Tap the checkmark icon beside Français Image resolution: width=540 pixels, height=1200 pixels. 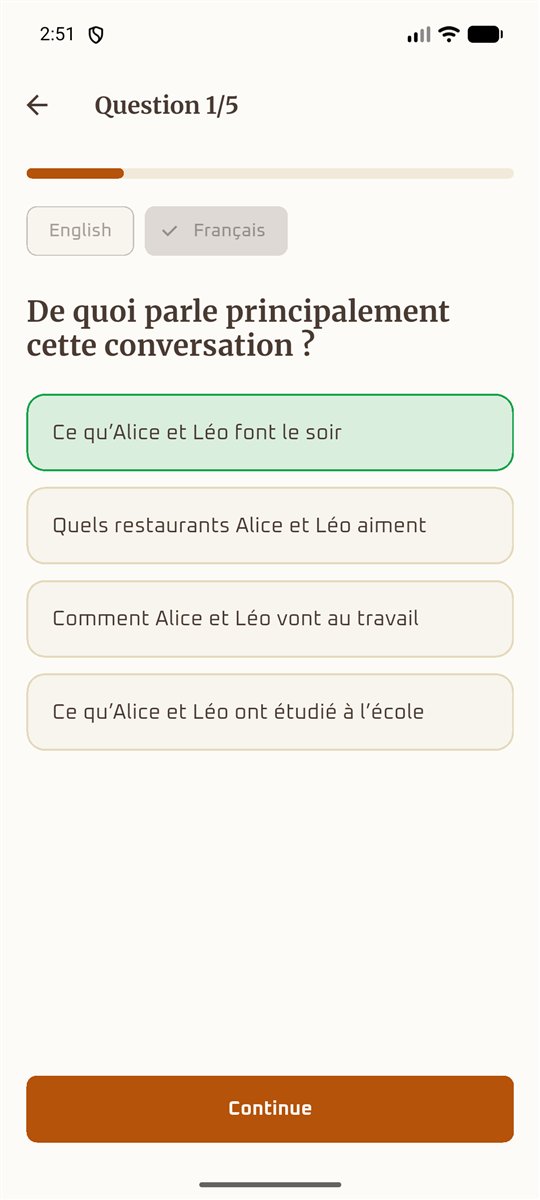(170, 231)
